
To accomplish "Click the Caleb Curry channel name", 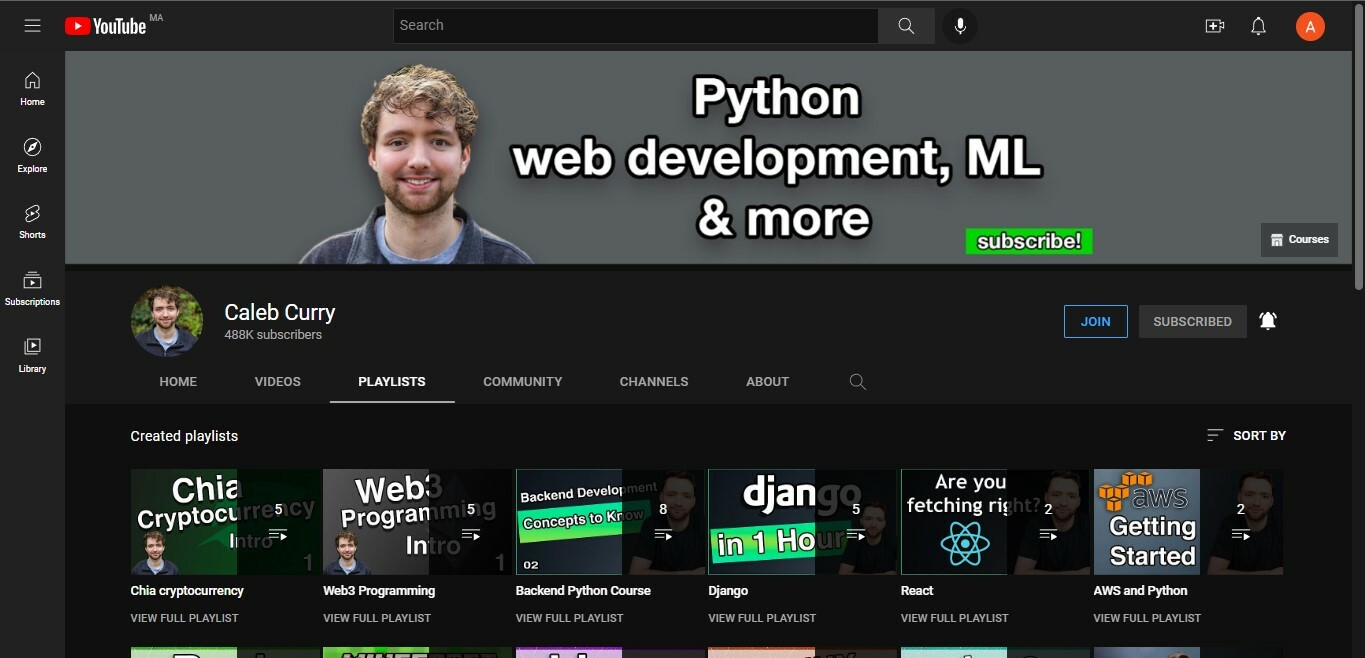I will [279, 312].
